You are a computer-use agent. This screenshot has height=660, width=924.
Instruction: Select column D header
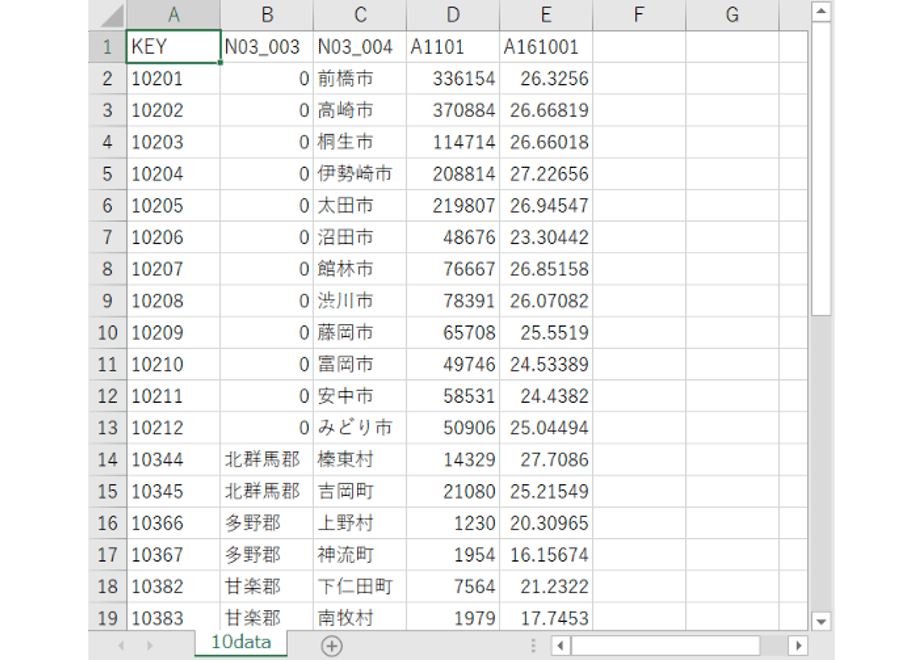coord(453,15)
